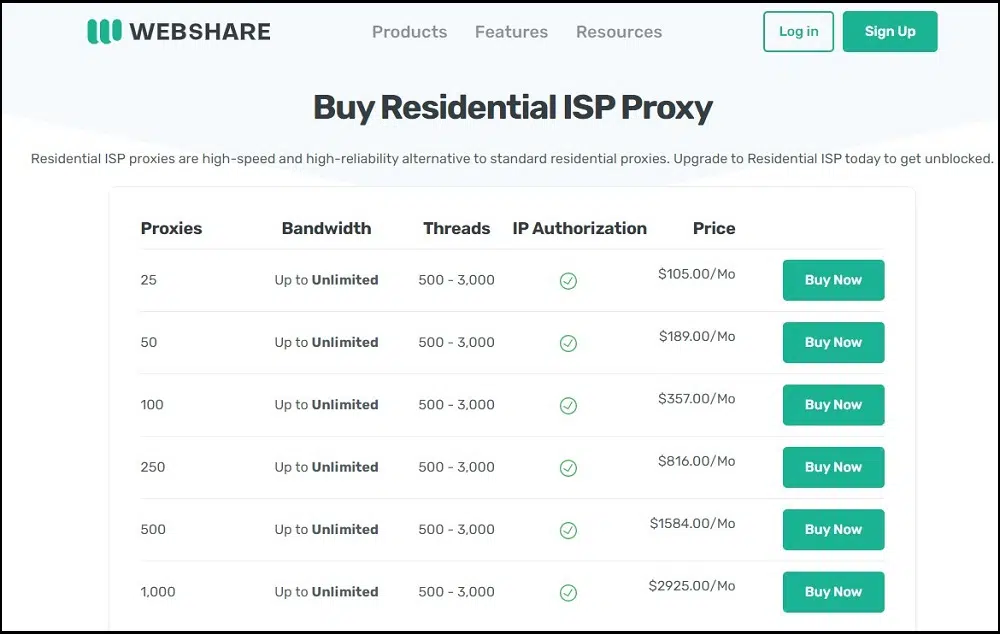Buy the 25 proxies plan for $105.00
Image resolution: width=1000 pixels, height=634 pixels.
pos(833,280)
